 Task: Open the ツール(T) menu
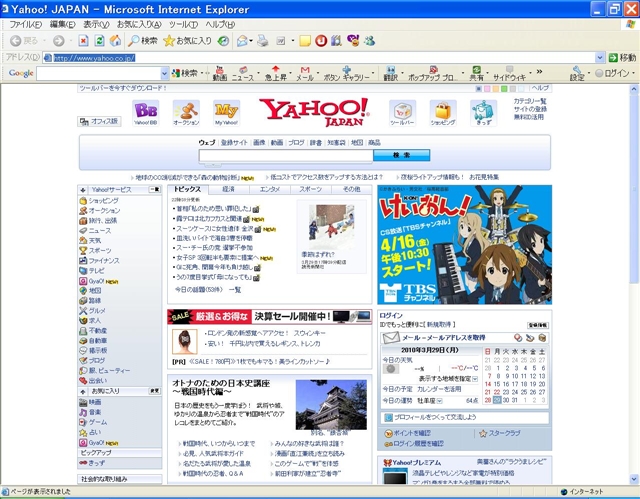[x=184, y=24]
